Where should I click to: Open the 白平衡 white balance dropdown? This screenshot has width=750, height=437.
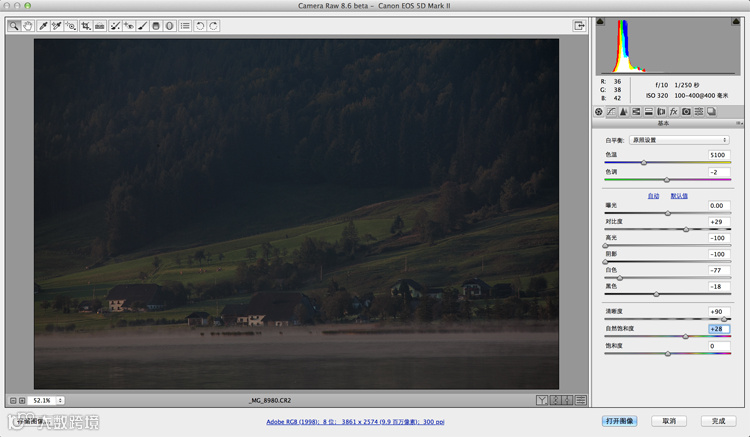click(x=679, y=140)
